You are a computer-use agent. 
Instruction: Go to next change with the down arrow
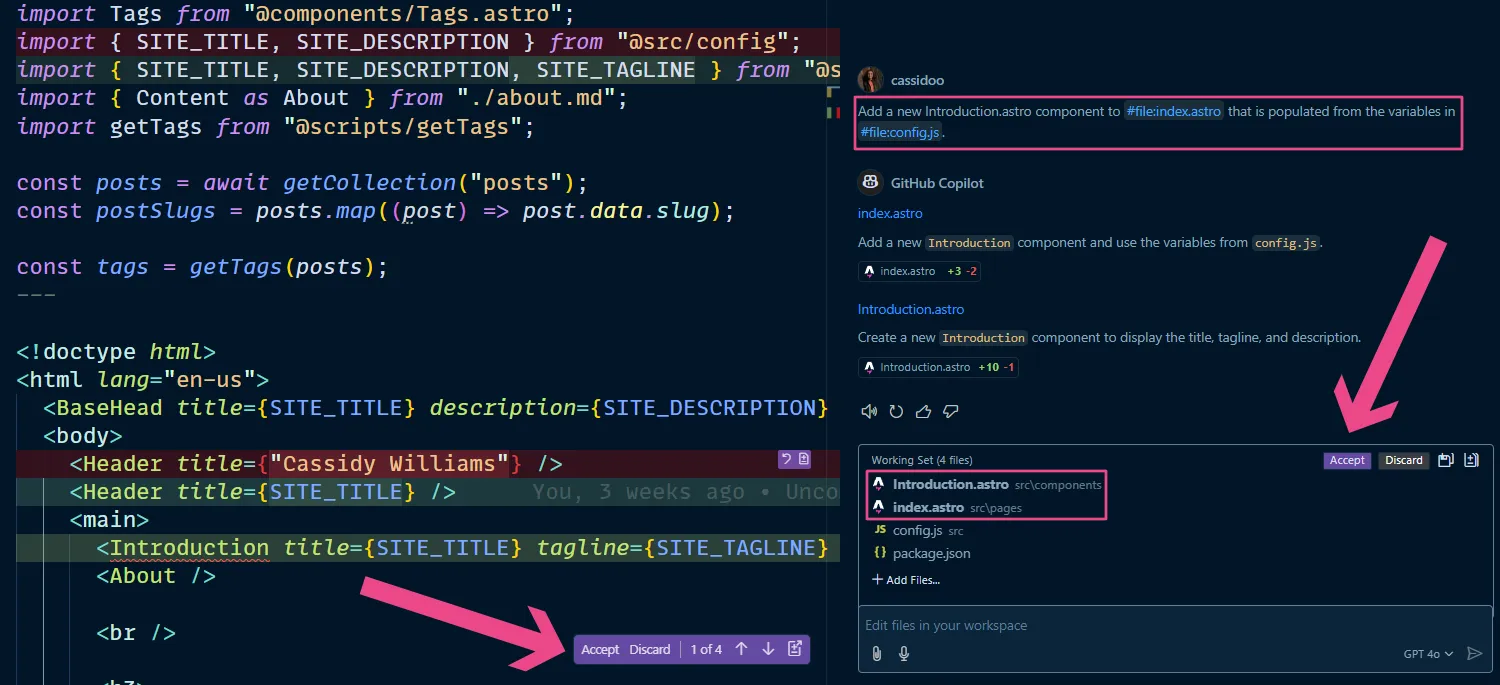(768, 649)
